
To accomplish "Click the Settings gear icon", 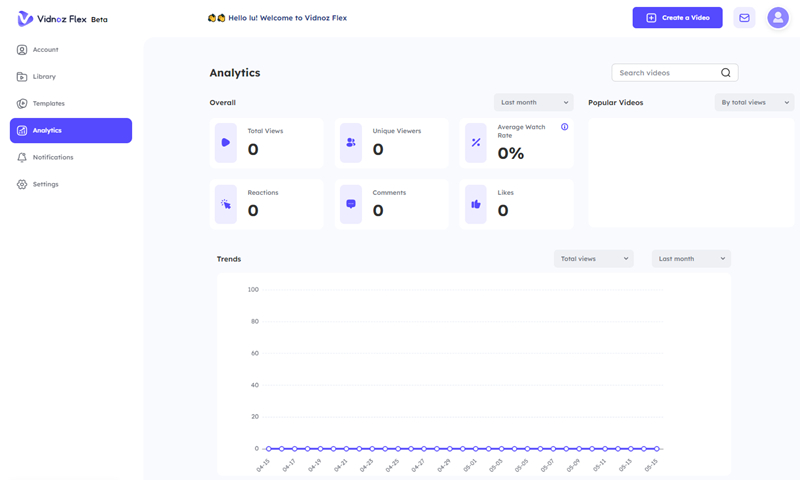I will tap(22, 184).
